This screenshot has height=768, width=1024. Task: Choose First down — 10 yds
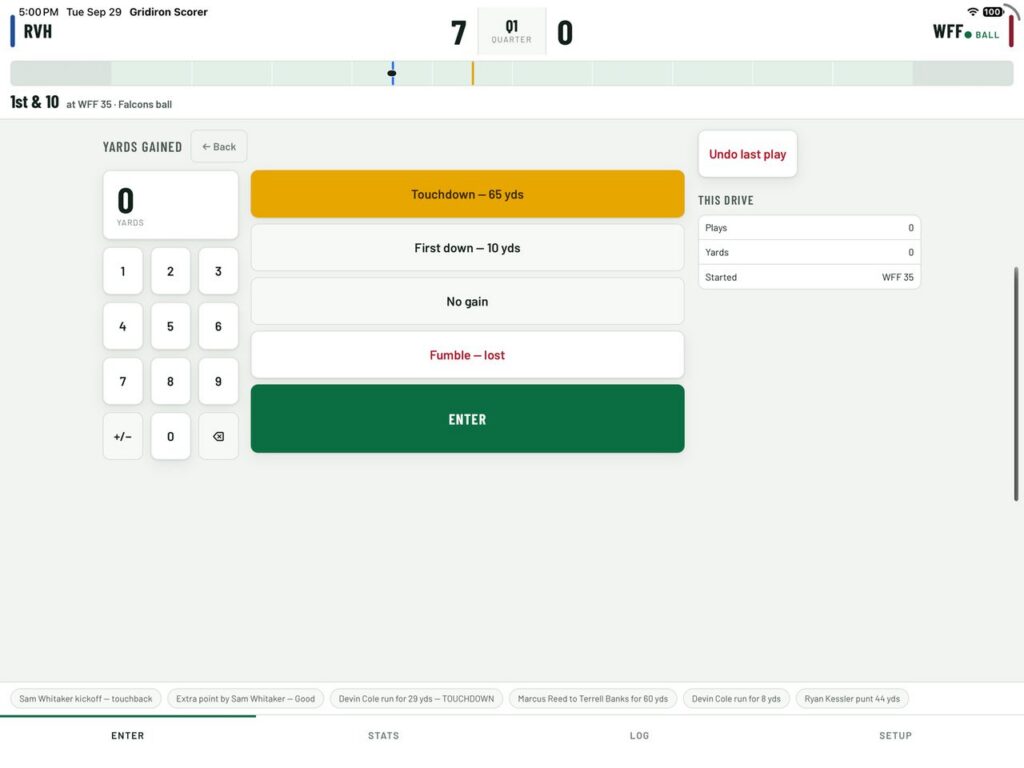click(x=468, y=248)
